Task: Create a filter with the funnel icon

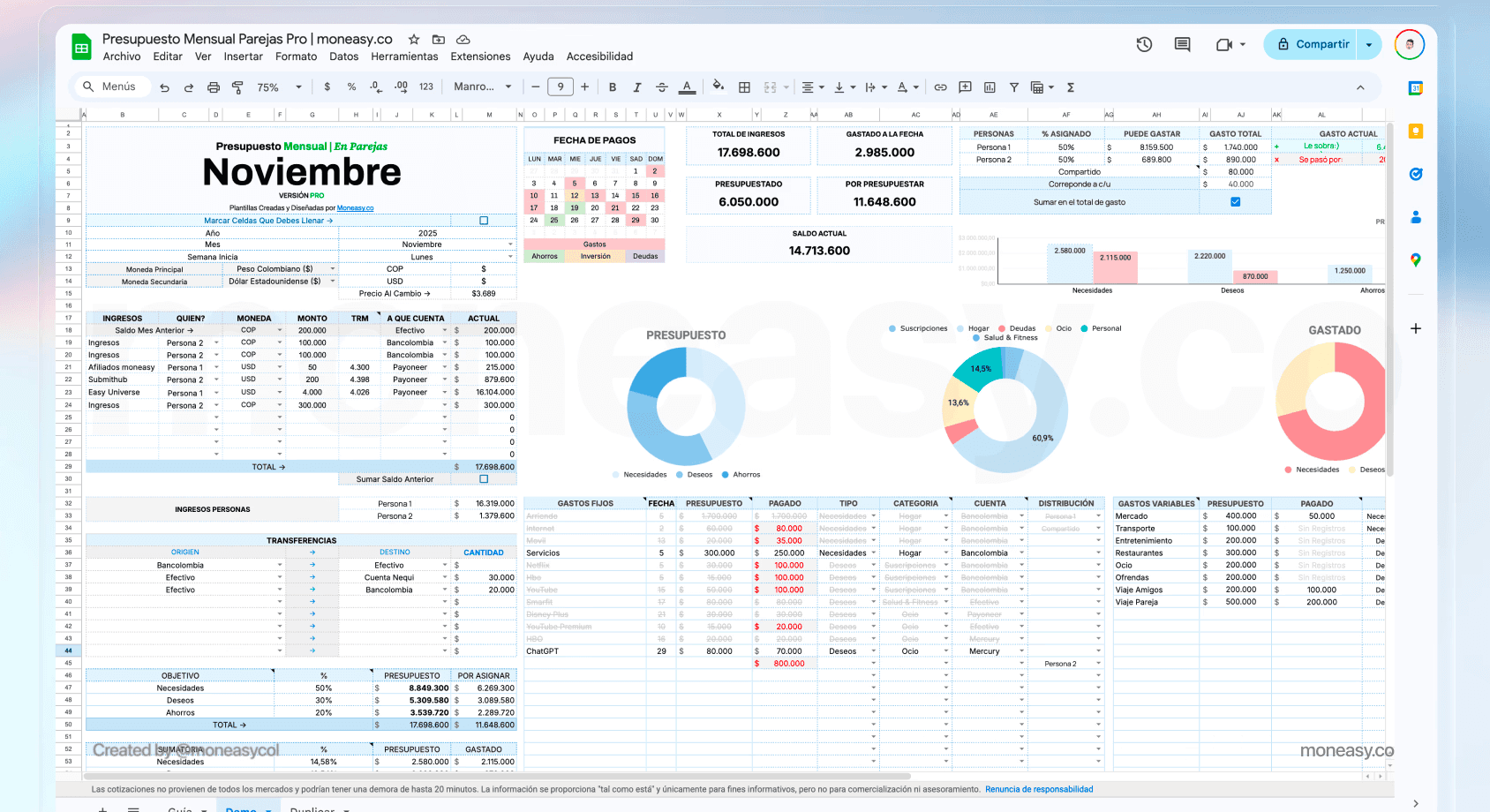Action: click(1014, 87)
